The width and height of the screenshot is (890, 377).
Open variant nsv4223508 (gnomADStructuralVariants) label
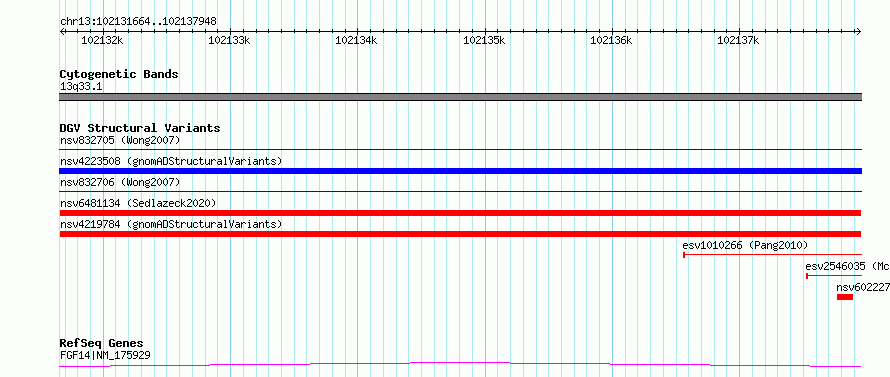coord(171,161)
